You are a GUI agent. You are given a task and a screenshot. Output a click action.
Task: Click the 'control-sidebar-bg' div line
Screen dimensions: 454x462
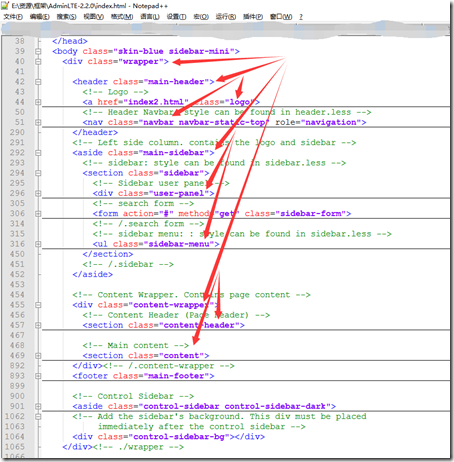pos(169,437)
